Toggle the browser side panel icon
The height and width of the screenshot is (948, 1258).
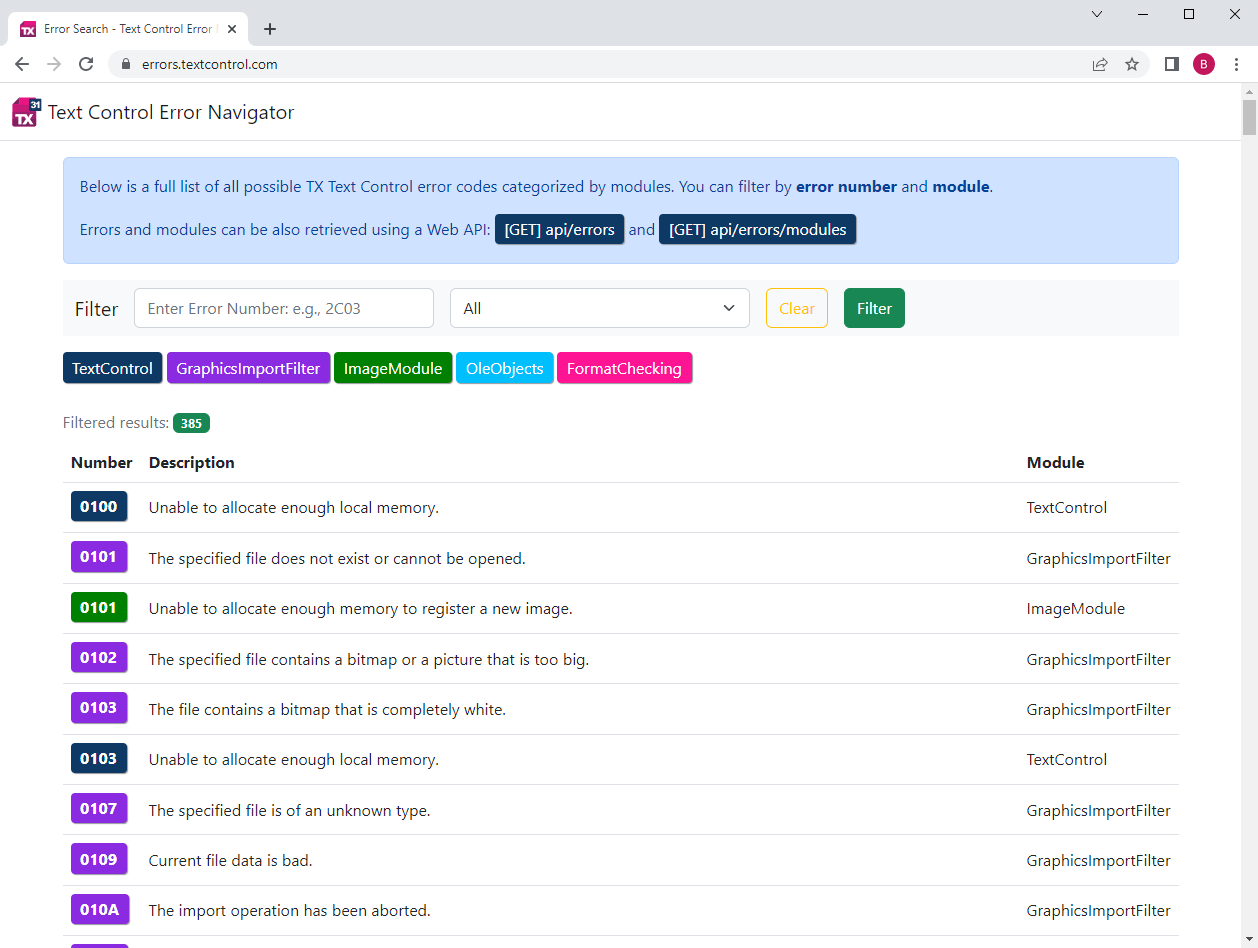coord(1172,64)
